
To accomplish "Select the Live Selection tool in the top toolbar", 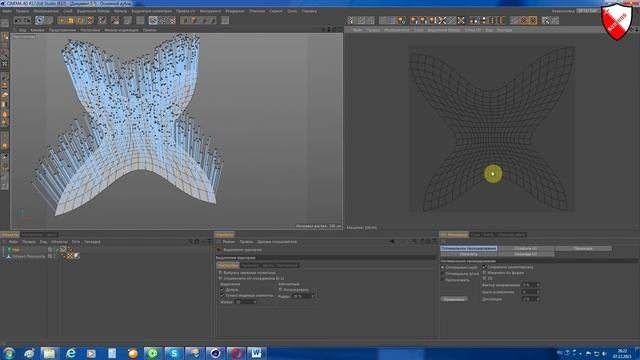I will point(39,20).
